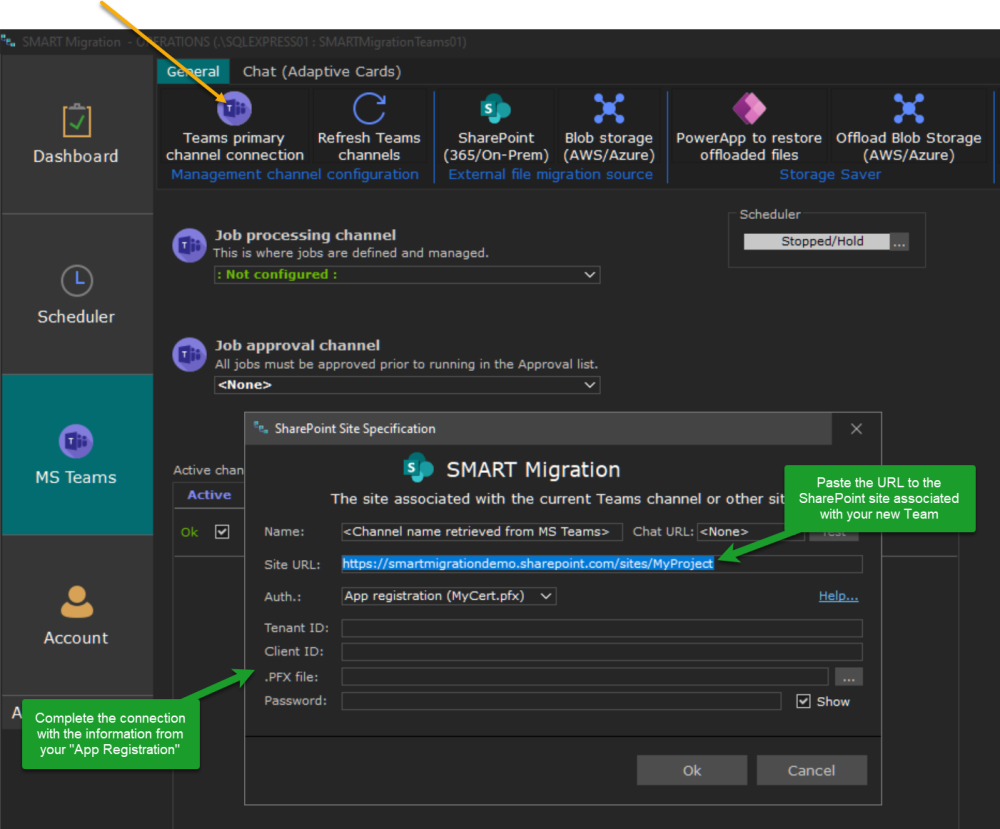Click 'Management channel configuration' group label

pyautogui.click(x=295, y=174)
